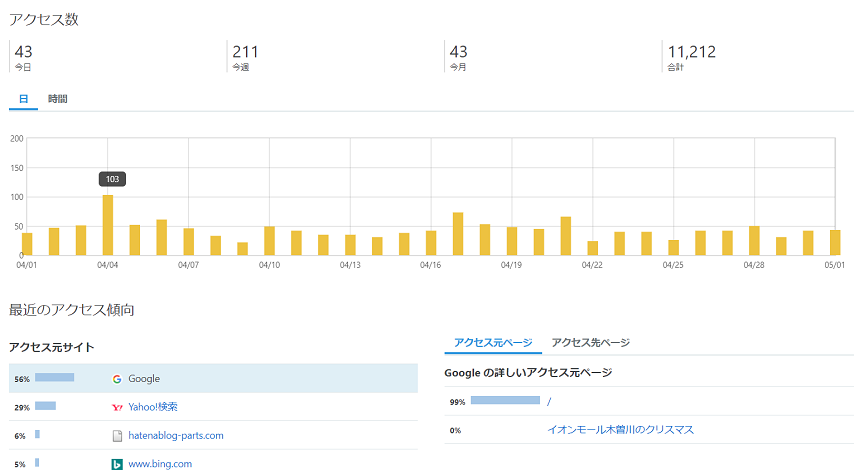
Task: Click the Bing logo icon
Action: click(x=117, y=464)
